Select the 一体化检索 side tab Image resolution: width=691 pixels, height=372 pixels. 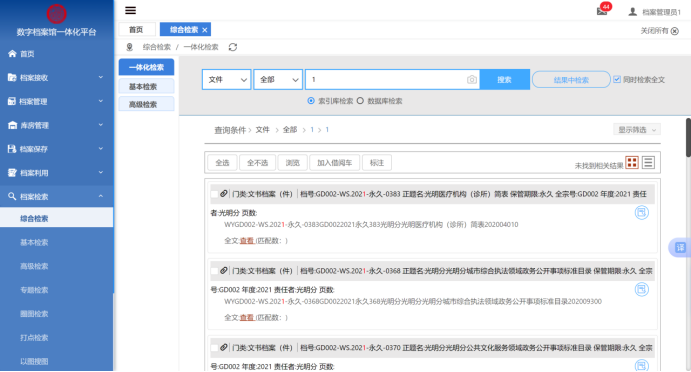click(146, 67)
